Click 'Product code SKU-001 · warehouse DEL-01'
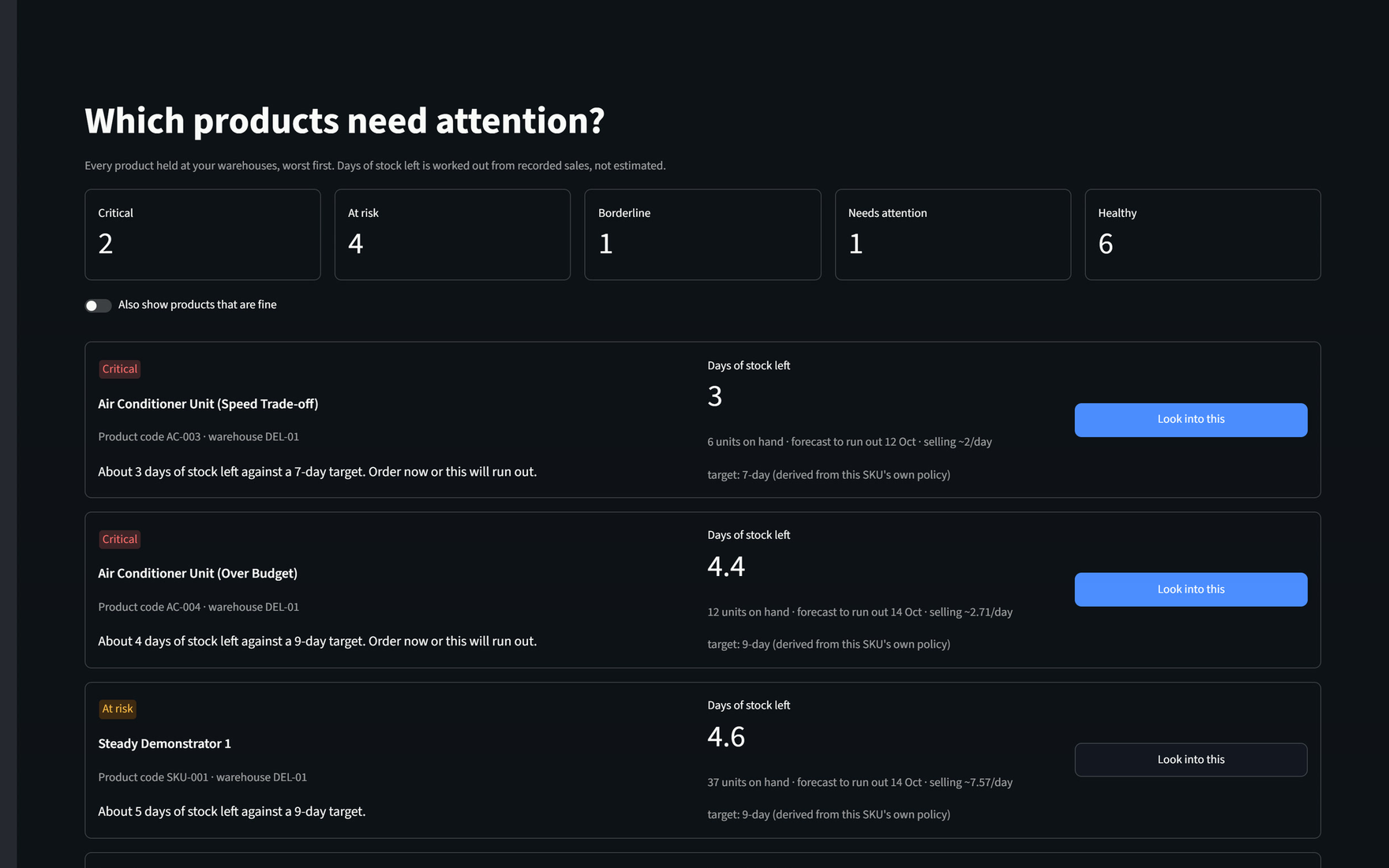 click(x=203, y=777)
